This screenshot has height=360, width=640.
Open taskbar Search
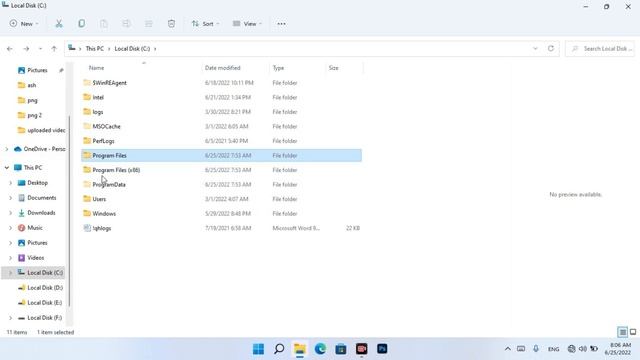(x=279, y=349)
